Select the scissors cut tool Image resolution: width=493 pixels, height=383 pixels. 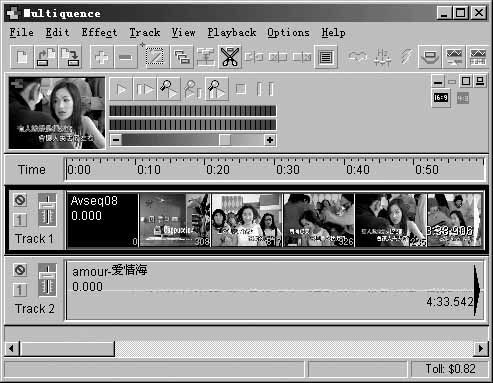click(x=230, y=57)
